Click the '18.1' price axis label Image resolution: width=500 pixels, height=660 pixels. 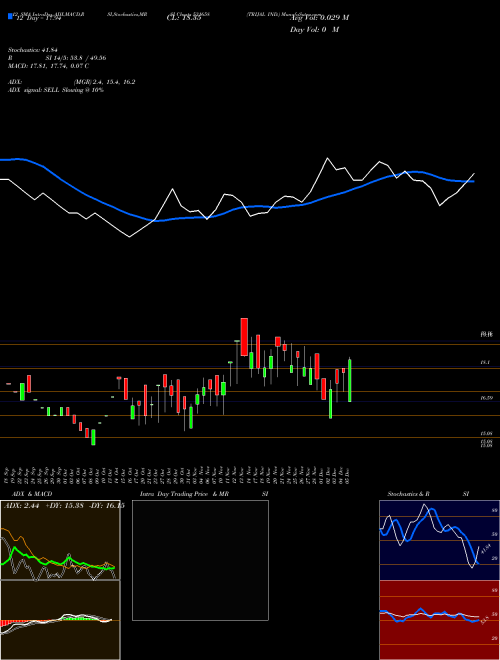click(x=485, y=362)
